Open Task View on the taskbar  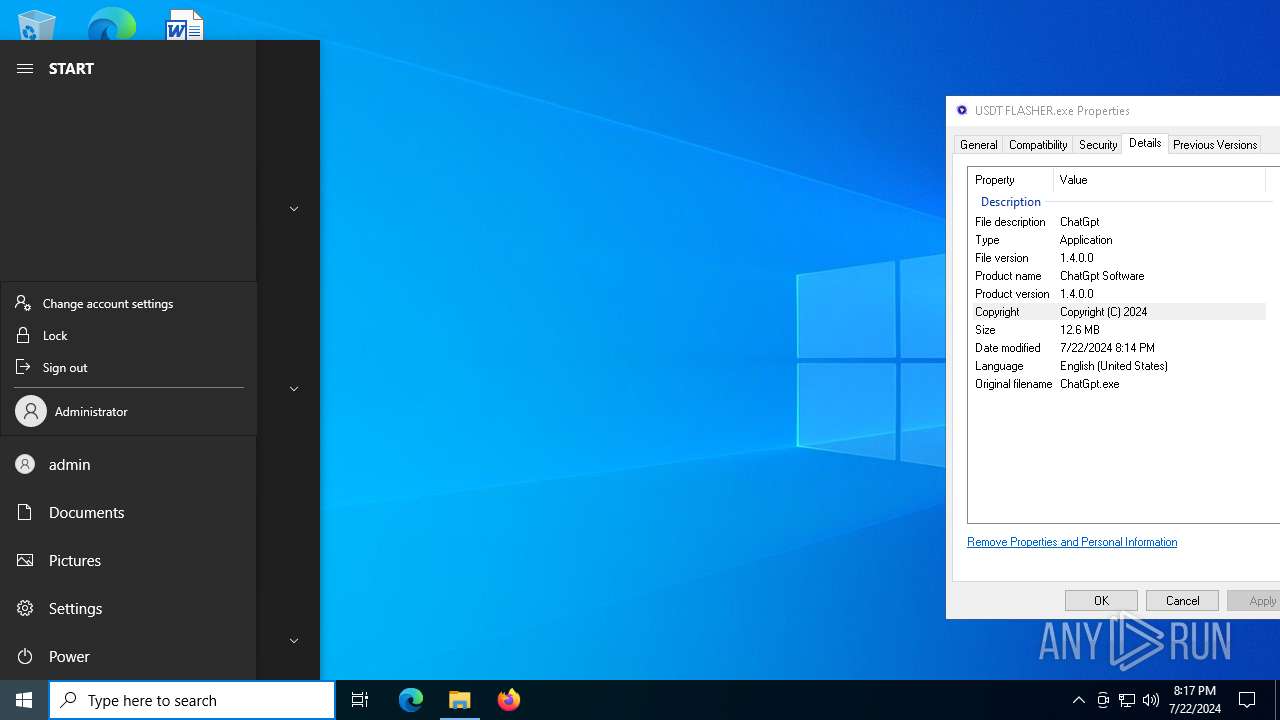tap(360, 700)
